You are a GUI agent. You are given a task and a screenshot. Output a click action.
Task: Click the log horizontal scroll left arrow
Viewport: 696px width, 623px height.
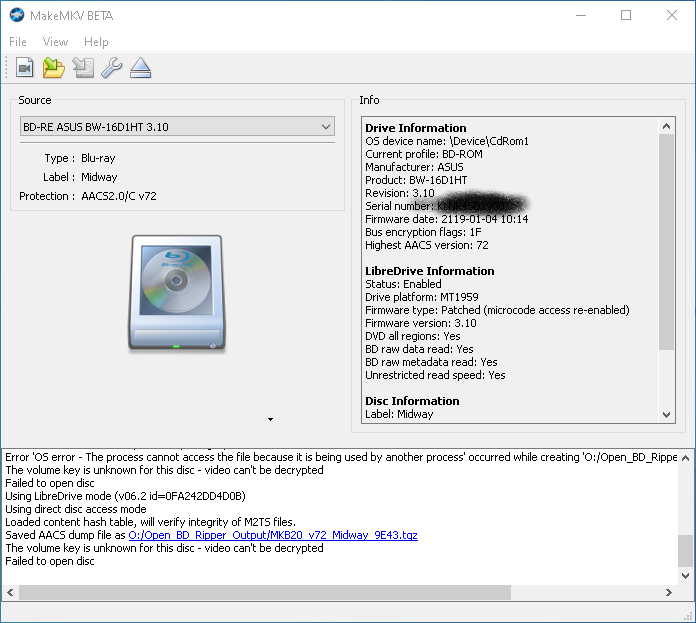pos(10,592)
